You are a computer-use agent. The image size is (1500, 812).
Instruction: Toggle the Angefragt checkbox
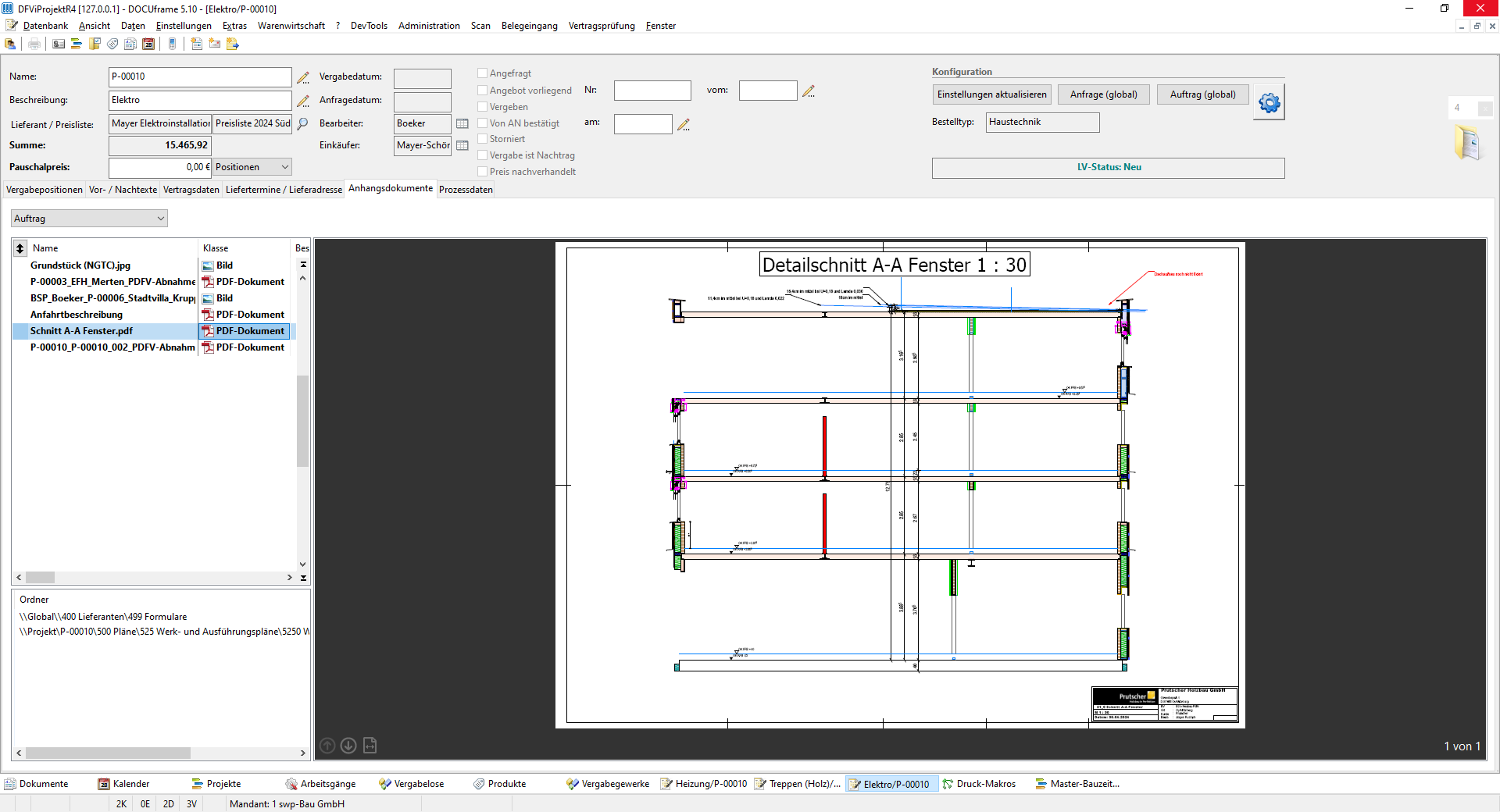(483, 73)
